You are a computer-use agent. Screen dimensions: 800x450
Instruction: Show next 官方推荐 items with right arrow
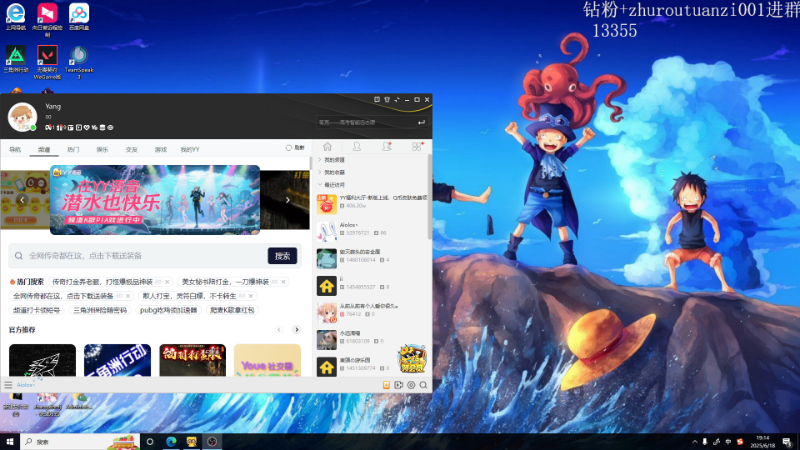pyautogui.click(x=296, y=330)
